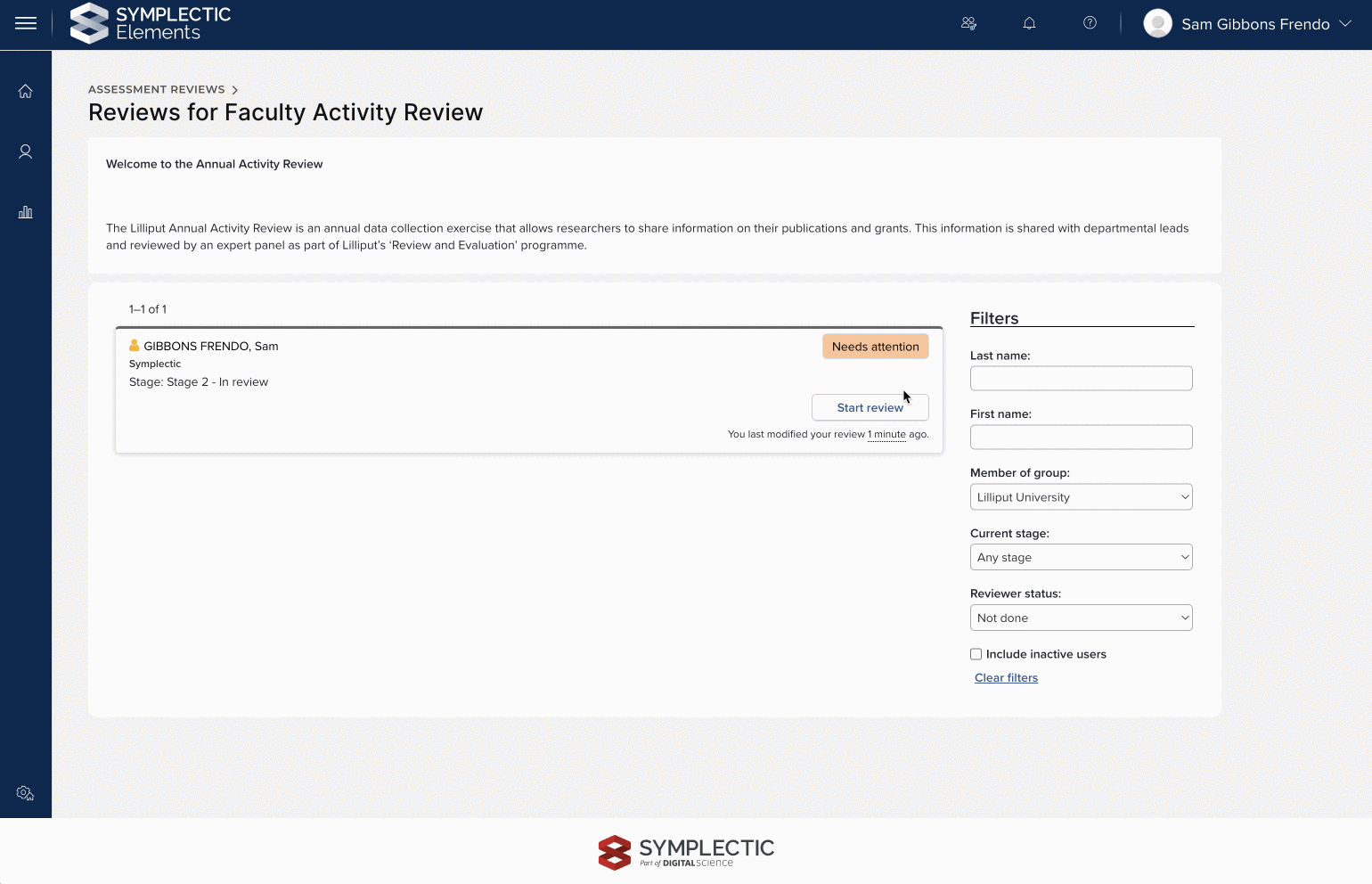The height and width of the screenshot is (884, 1372).
Task: Go to Home in sidebar
Action: pyautogui.click(x=26, y=92)
